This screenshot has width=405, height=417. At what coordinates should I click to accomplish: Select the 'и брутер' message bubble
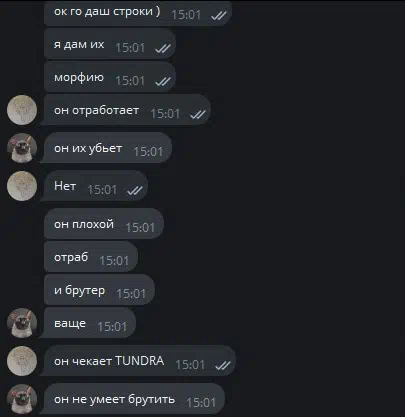click(x=99, y=290)
